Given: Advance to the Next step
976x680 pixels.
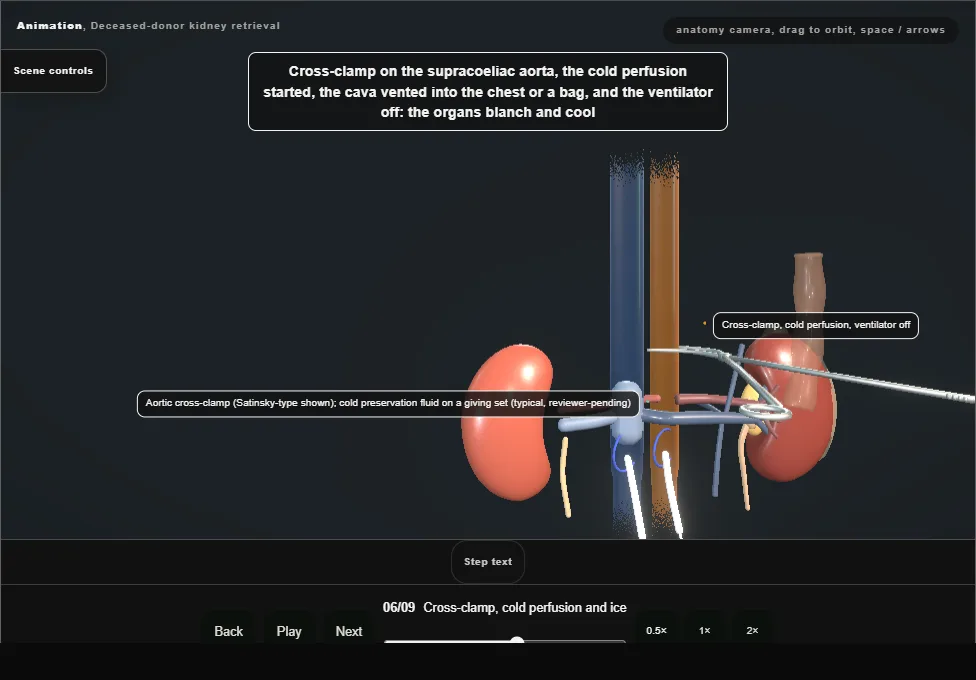Looking at the screenshot, I should coord(349,631).
